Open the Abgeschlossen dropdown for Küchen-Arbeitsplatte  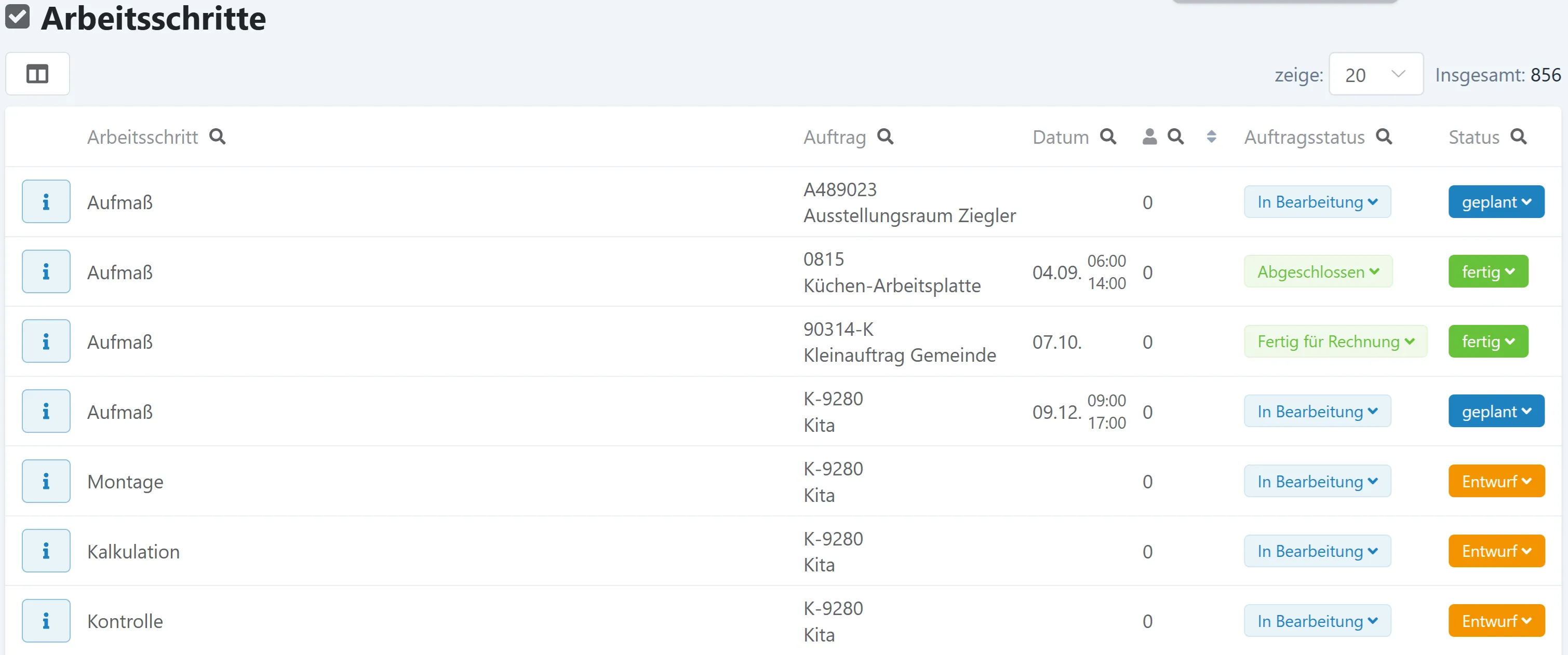click(1318, 271)
